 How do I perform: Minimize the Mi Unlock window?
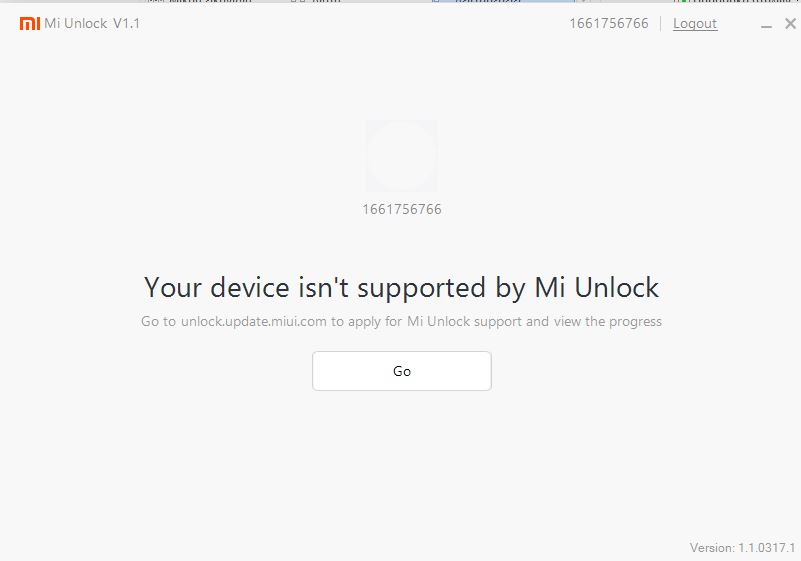766,26
